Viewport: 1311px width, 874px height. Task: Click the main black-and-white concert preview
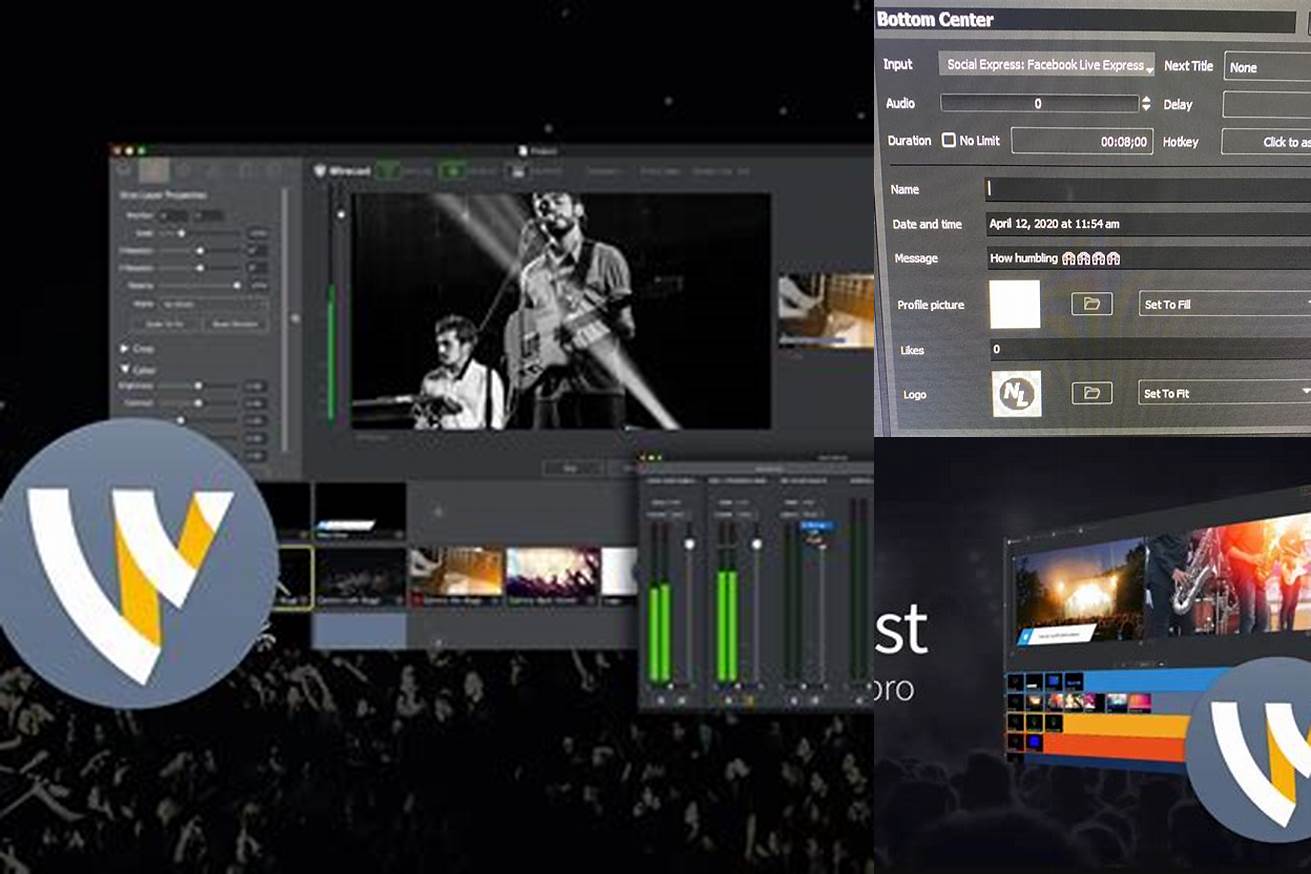tap(561, 311)
